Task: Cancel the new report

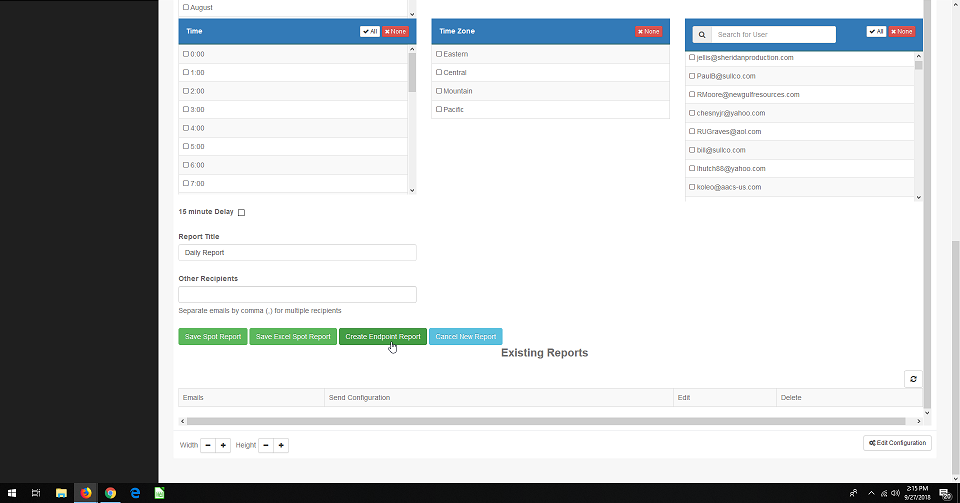Action: pos(465,337)
